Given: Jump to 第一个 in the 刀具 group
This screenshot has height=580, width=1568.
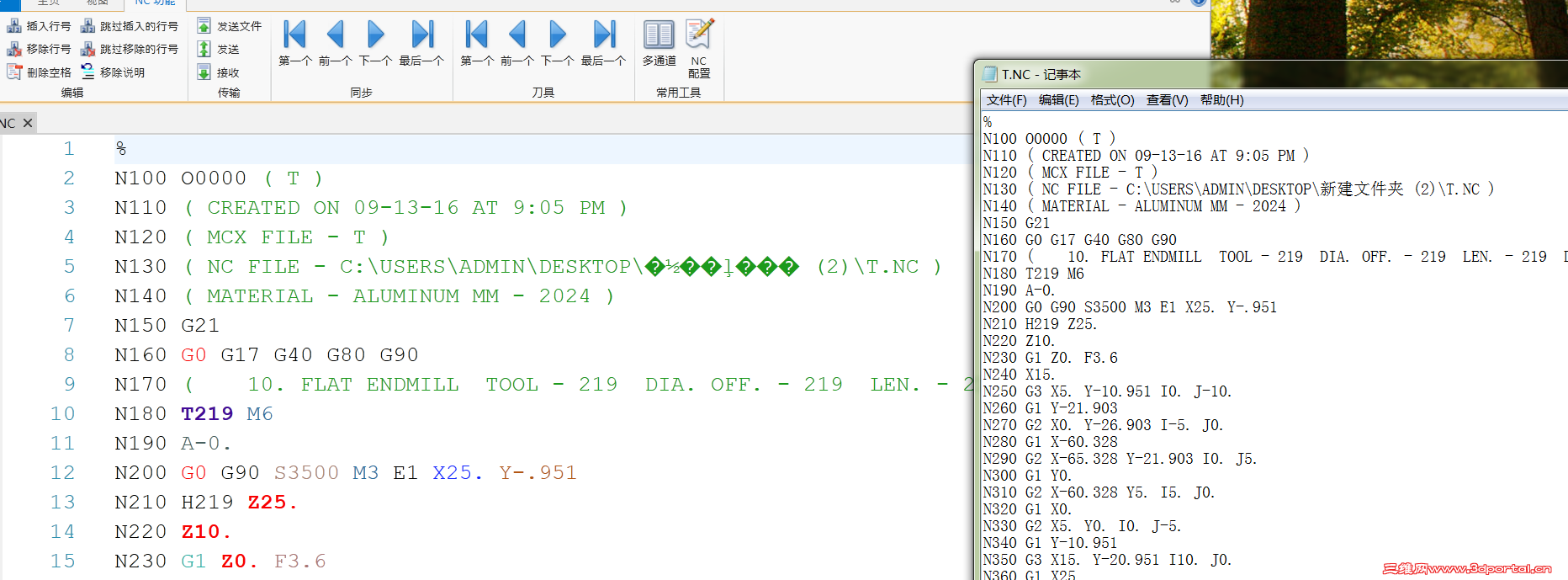Looking at the screenshot, I should pyautogui.click(x=477, y=43).
